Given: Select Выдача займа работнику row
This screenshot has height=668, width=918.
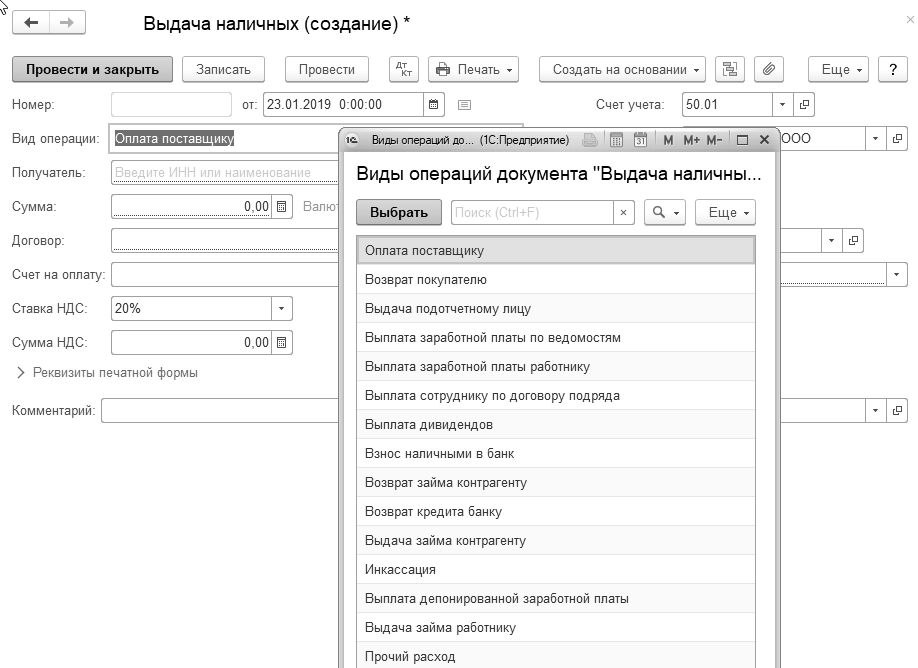Looking at the screenshot, I should tap(556, 628).
